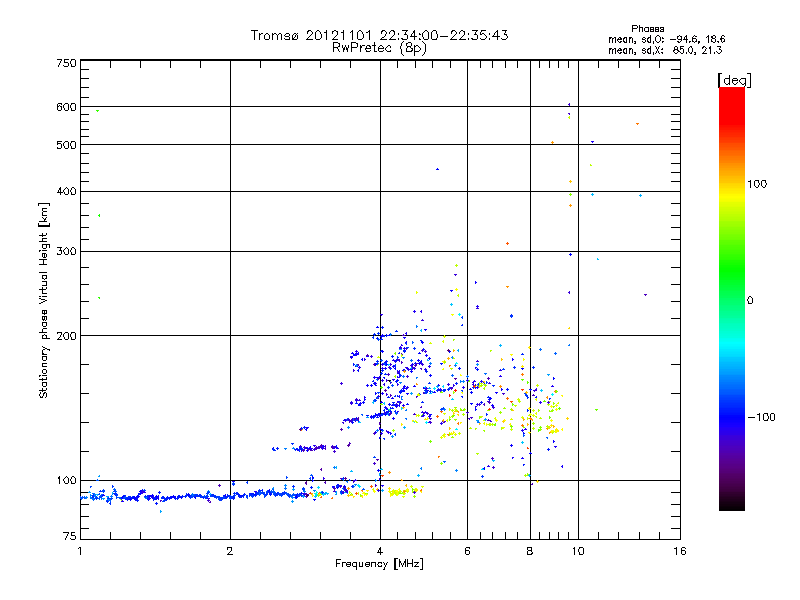This screenshot has height=600, width=800.
Task: Click the x-axis tick label '1'
Action: tap(80, 551)
